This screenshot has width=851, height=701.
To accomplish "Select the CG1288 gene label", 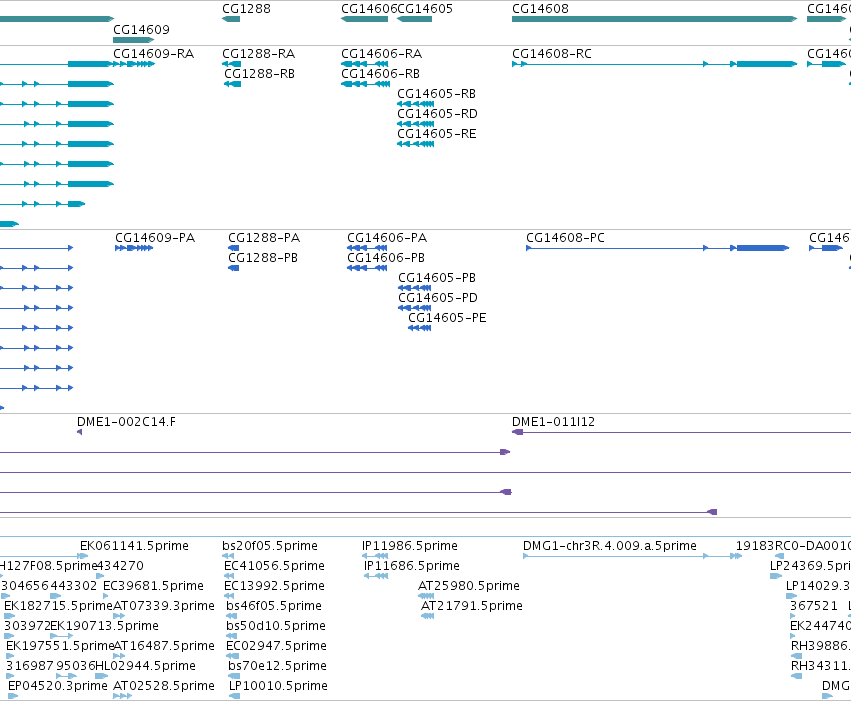I will click(246, 9).
